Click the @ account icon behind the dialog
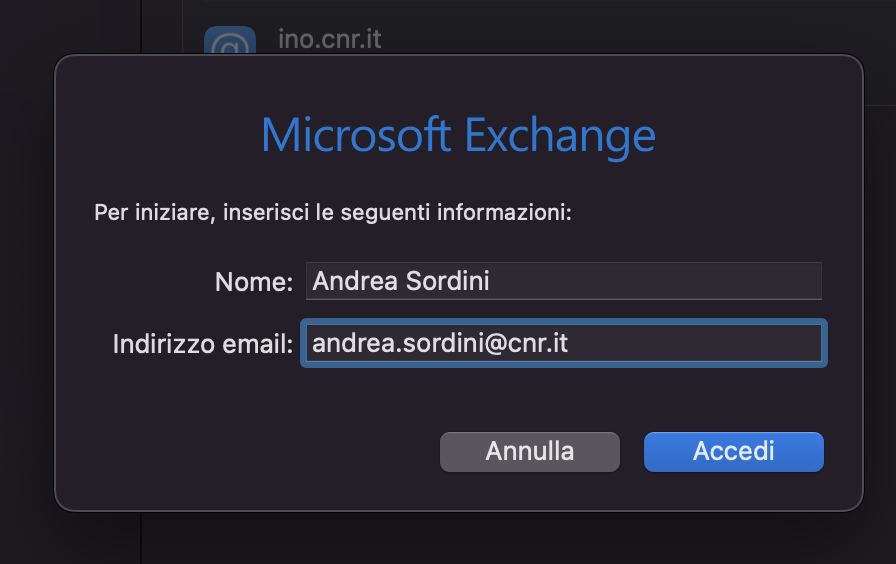This screenshot has width=896, height=564. click(x=230, y=41)
